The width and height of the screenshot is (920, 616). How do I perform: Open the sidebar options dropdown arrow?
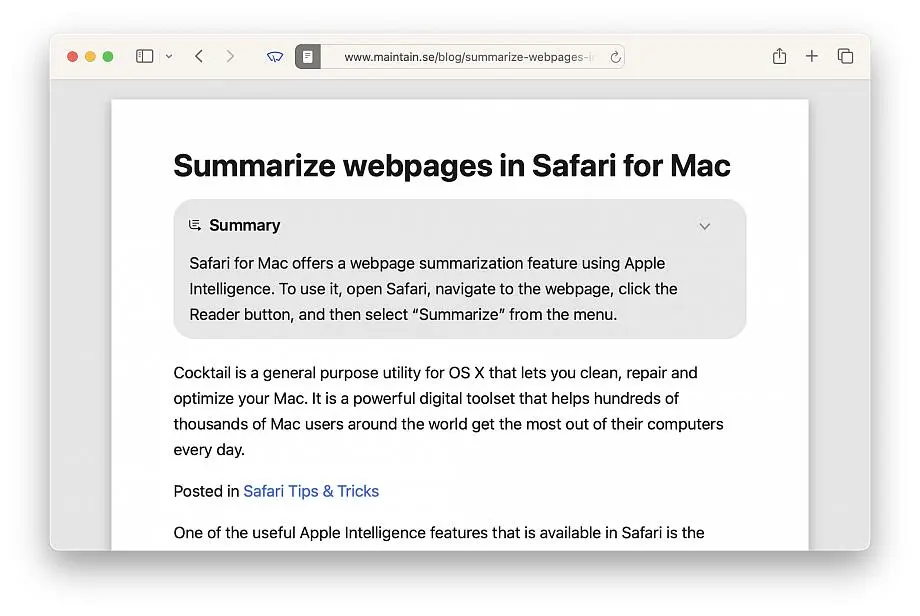[x=169, y=56]
